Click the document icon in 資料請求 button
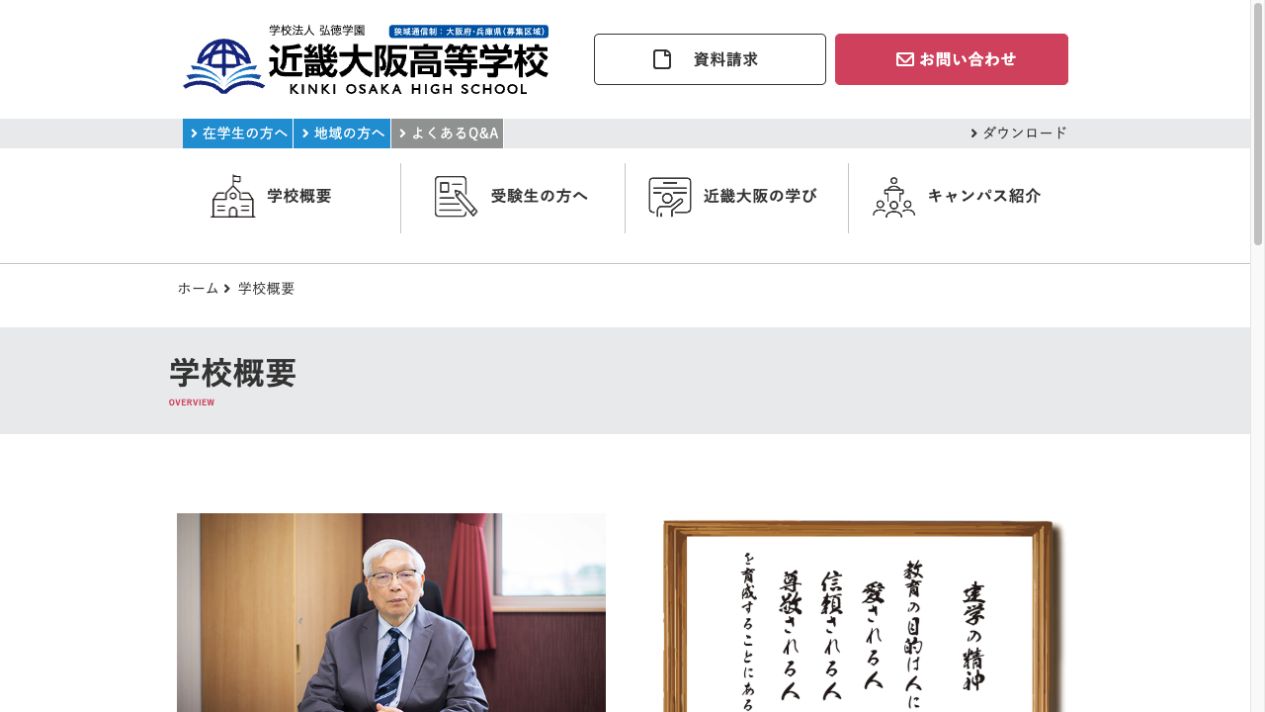The width and height of the screenshot is (1265, 712). tap(662, 59)
